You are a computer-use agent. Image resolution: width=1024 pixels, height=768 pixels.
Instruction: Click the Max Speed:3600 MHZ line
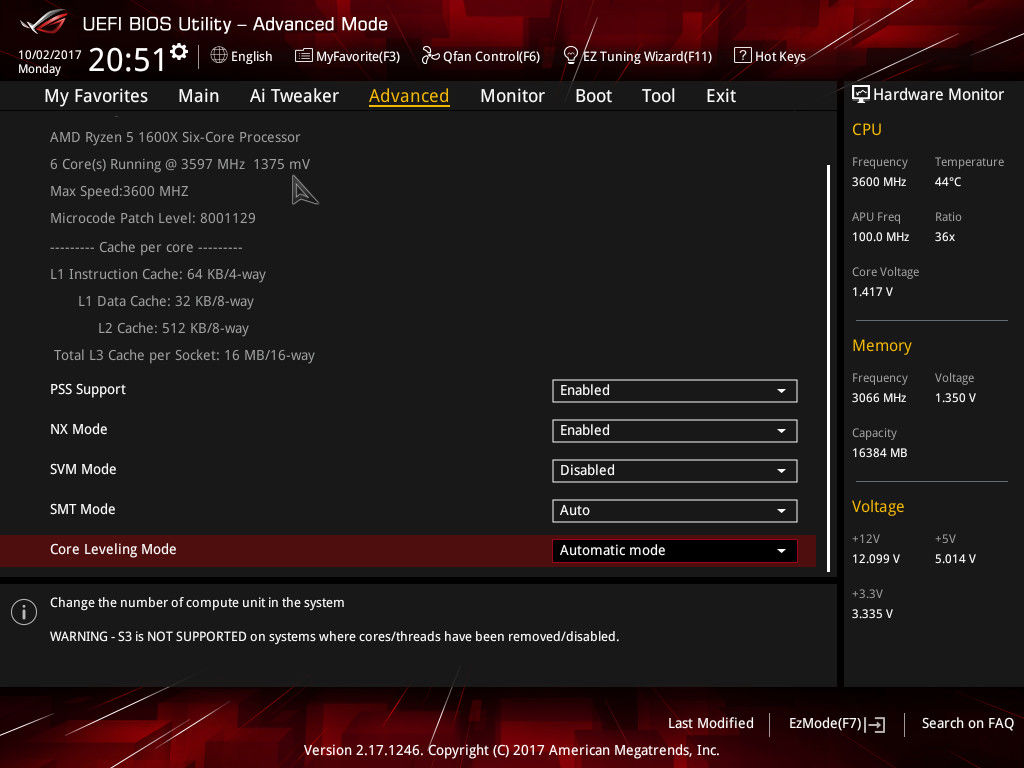119,191
